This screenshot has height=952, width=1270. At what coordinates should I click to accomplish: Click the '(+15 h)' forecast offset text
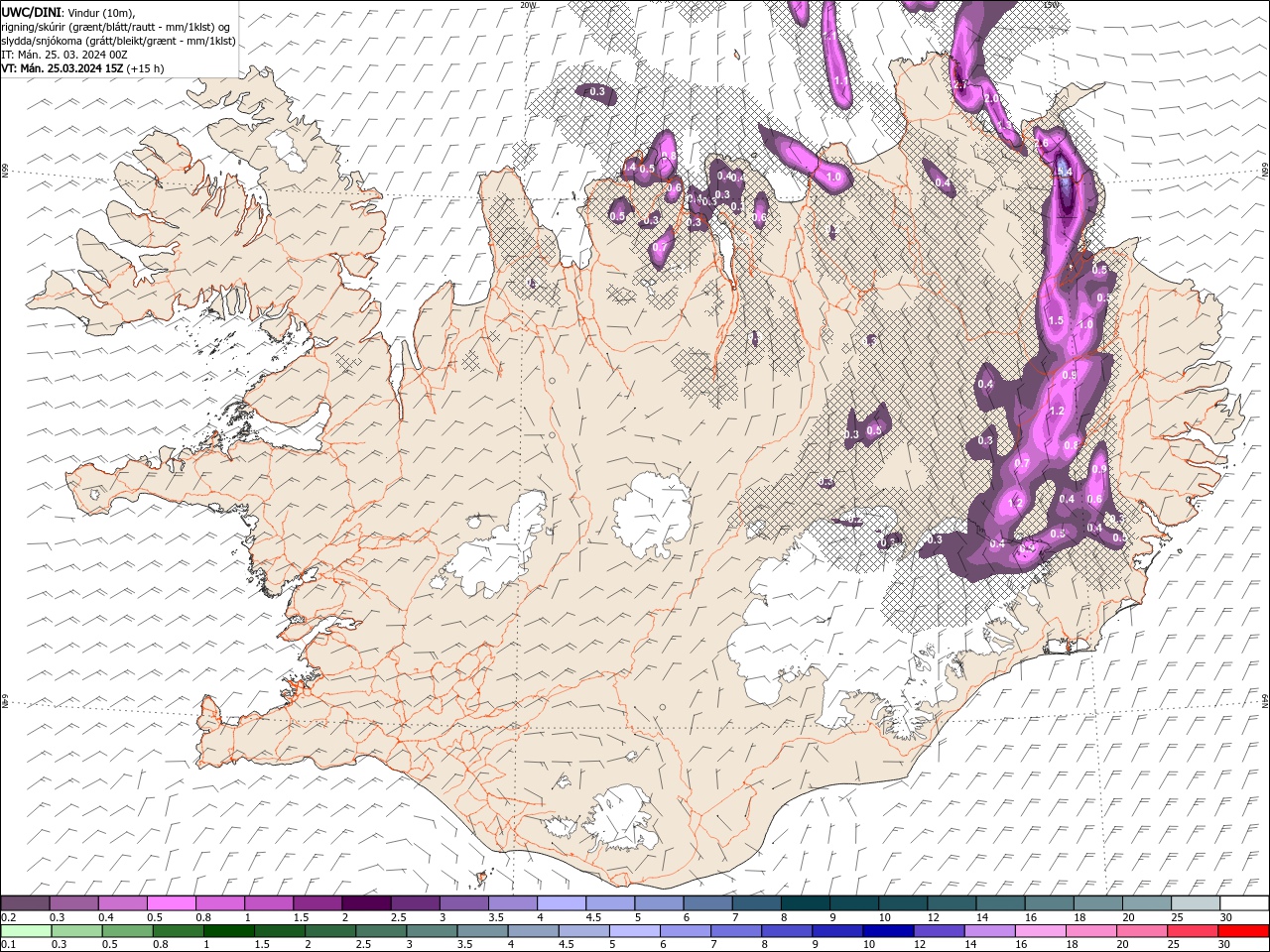click(146, 68)
